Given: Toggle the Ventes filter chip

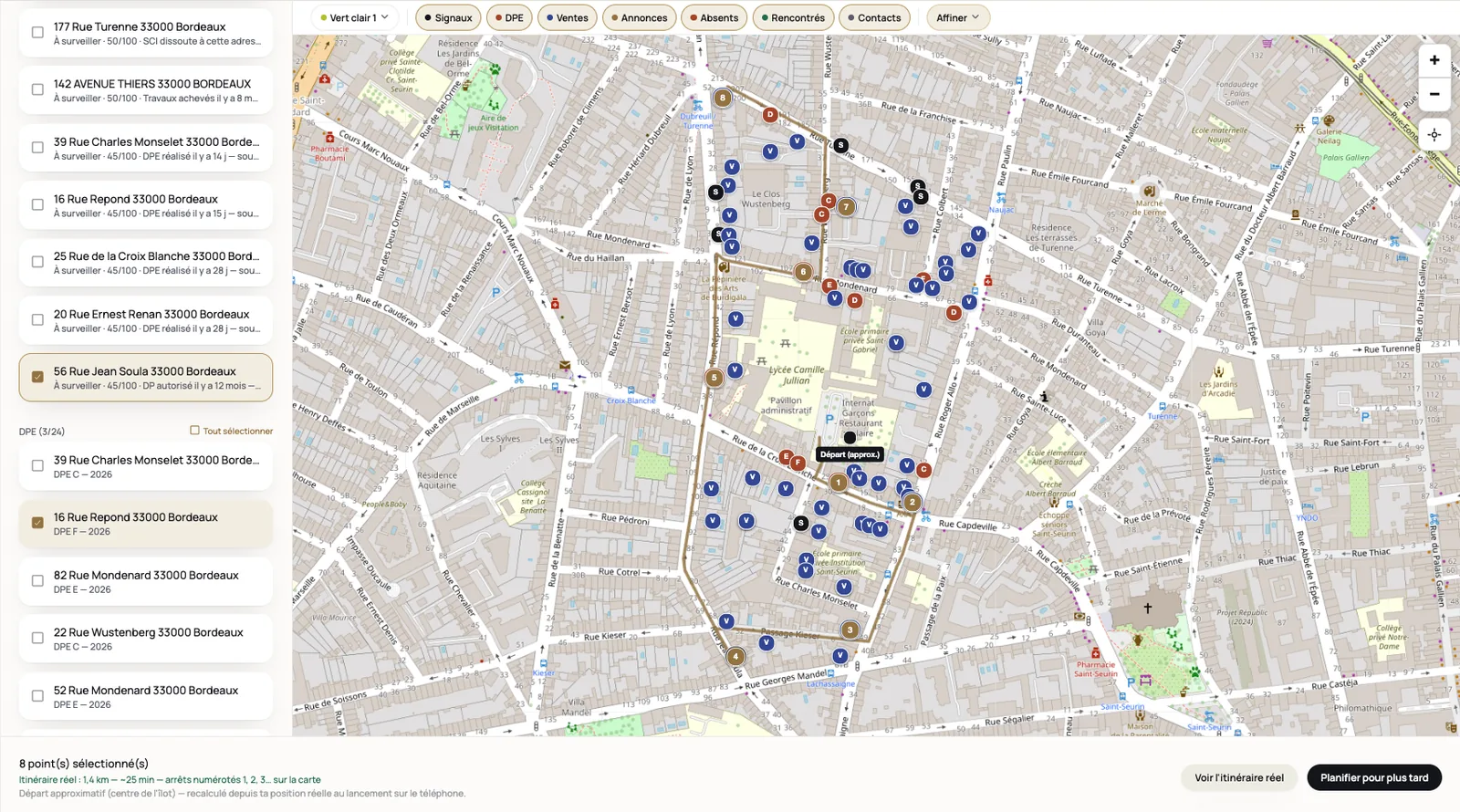Looking at the screenshot, I should (567, 17).
